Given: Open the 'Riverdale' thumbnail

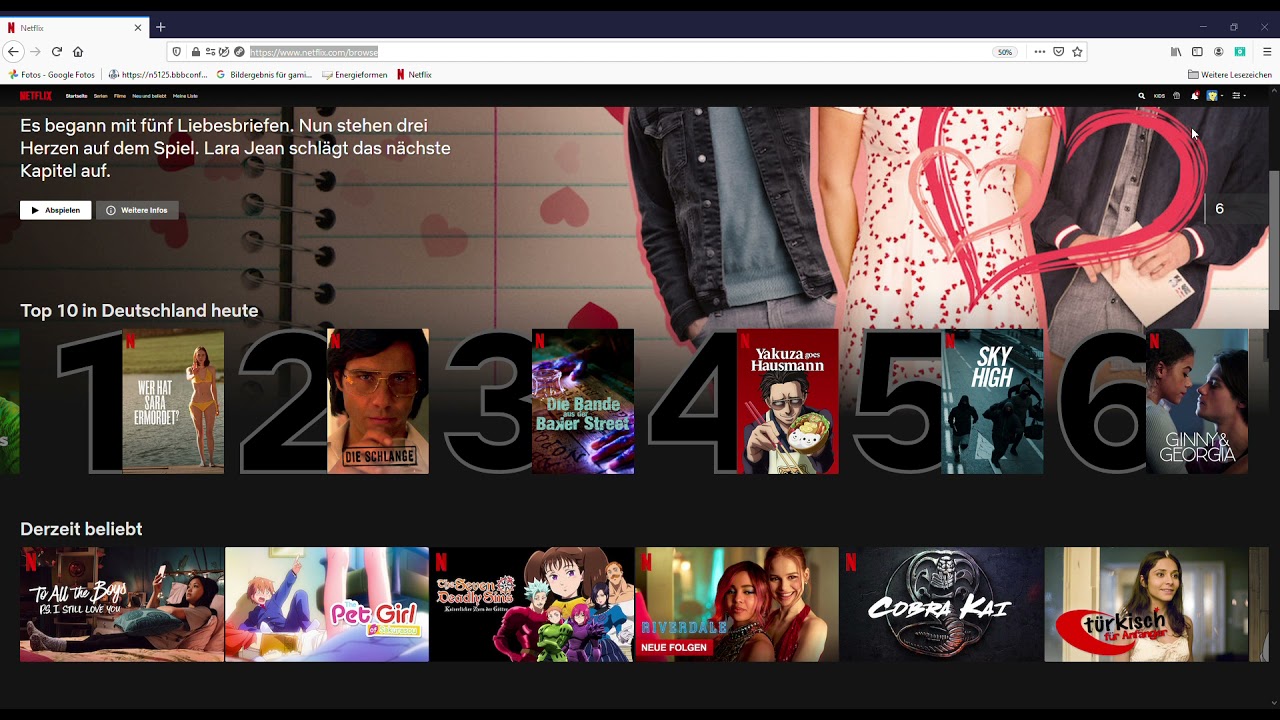Looking at the screenshot, I should tap(737, 604).
